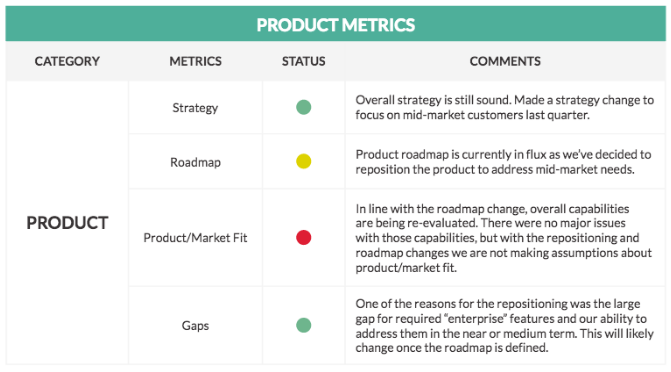Click the STATUS column header

[x=303, y=61]
